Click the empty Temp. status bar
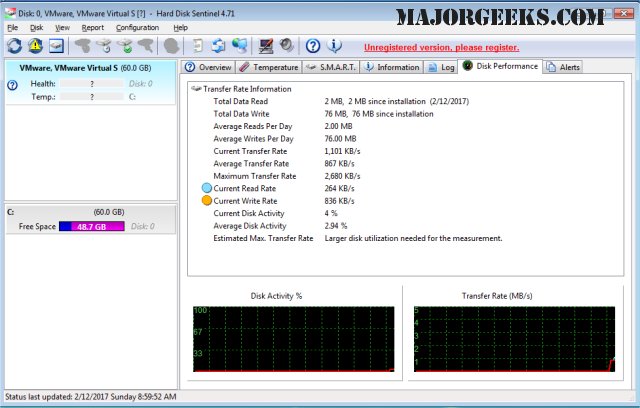The image size is (640, 408). (92, 97)
